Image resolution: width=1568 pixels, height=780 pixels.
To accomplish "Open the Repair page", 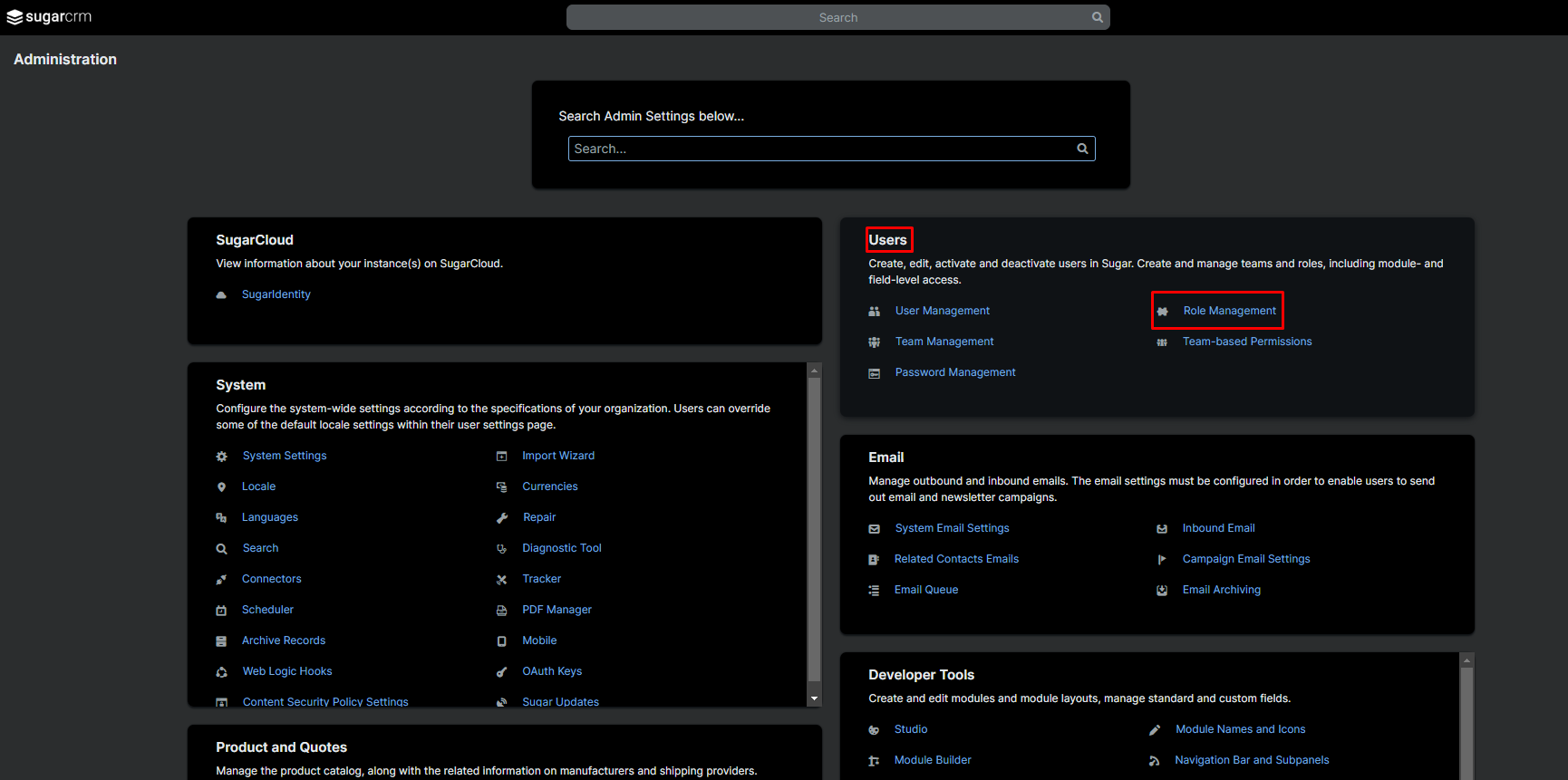I will click(539, 517).
